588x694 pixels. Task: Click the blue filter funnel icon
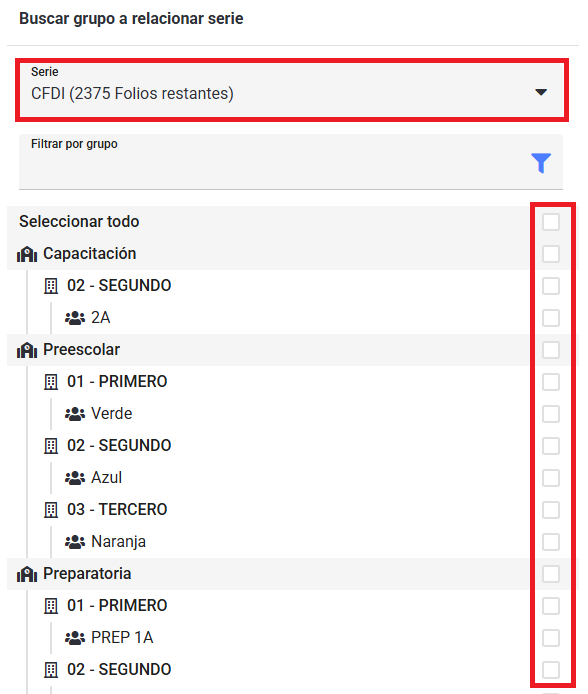[x=541, y=163]
